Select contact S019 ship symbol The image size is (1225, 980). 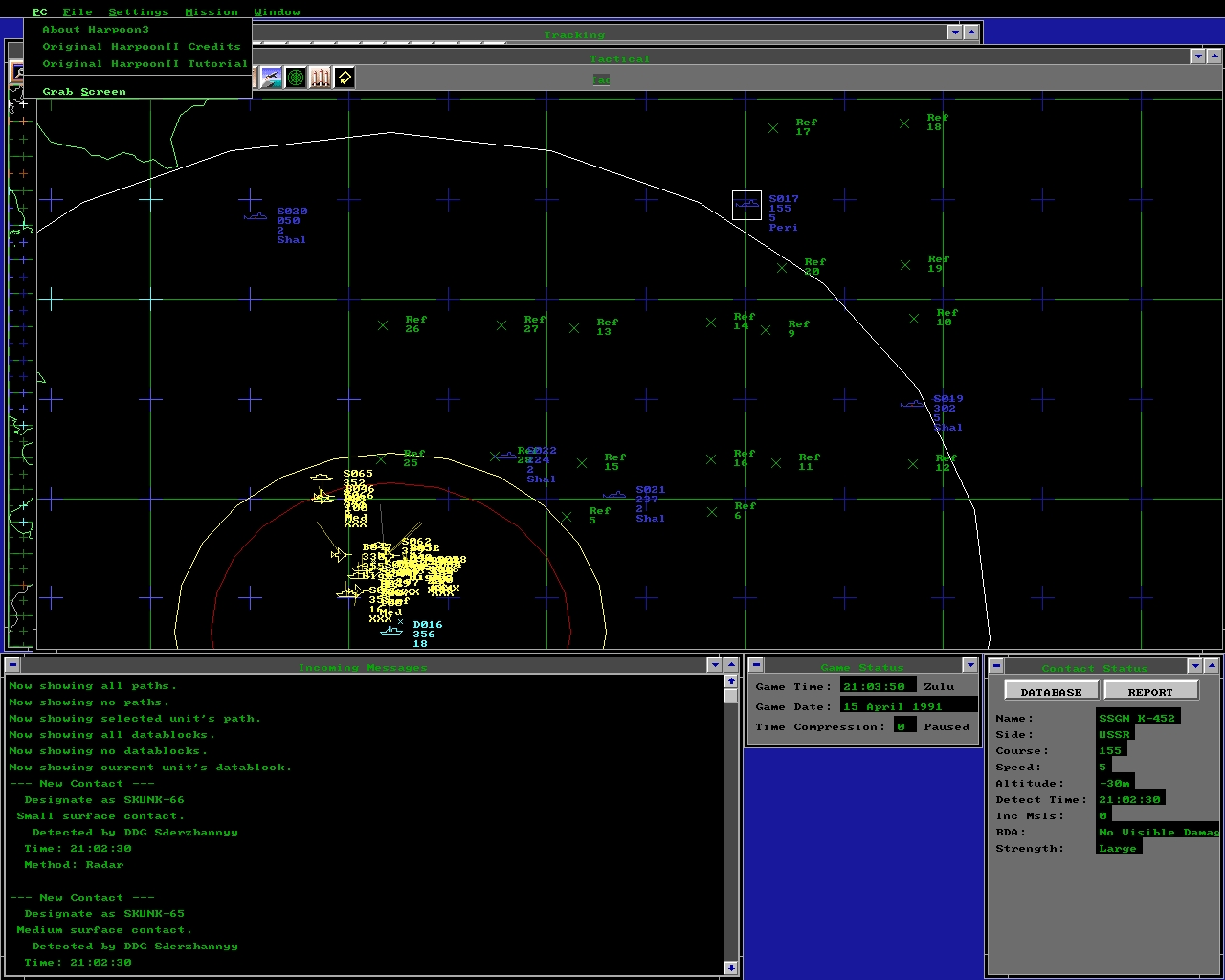912,404
